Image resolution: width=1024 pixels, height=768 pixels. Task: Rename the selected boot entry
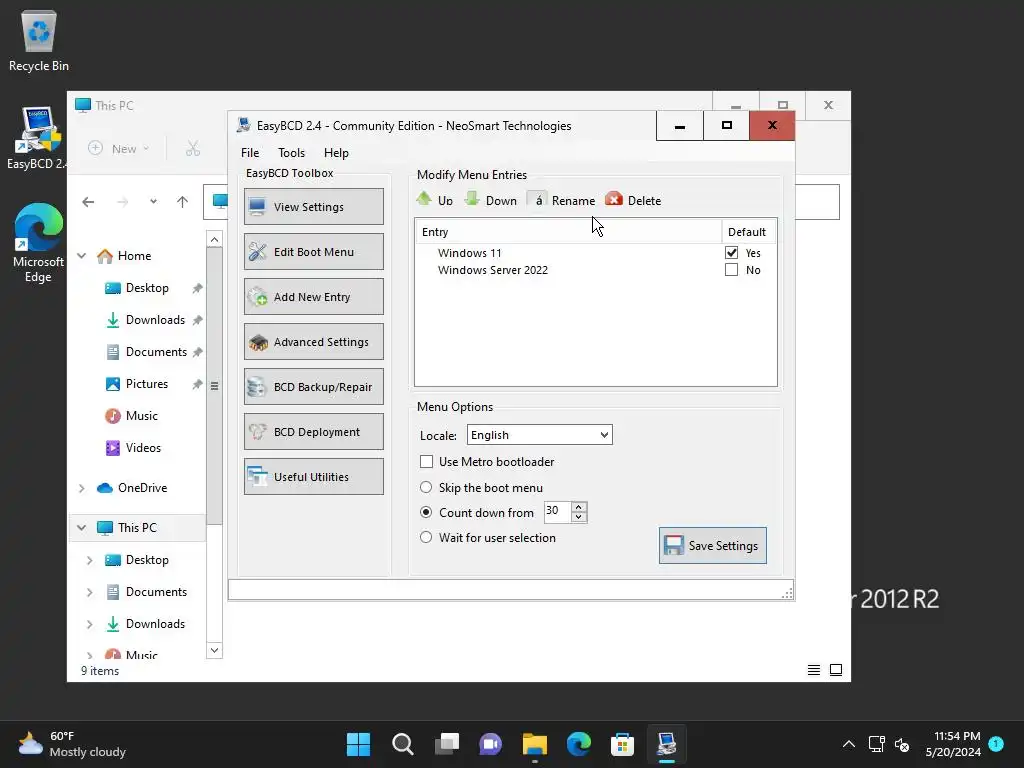[x=561, y=200]
